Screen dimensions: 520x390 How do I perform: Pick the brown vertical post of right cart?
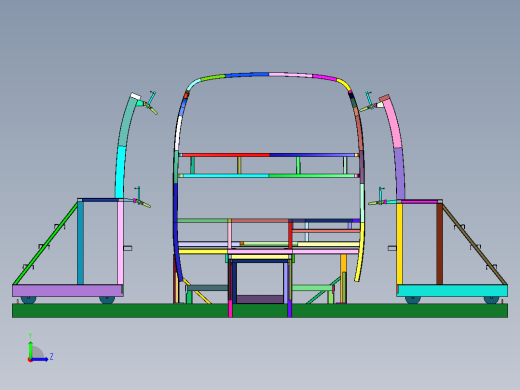[x=439, y=244]
